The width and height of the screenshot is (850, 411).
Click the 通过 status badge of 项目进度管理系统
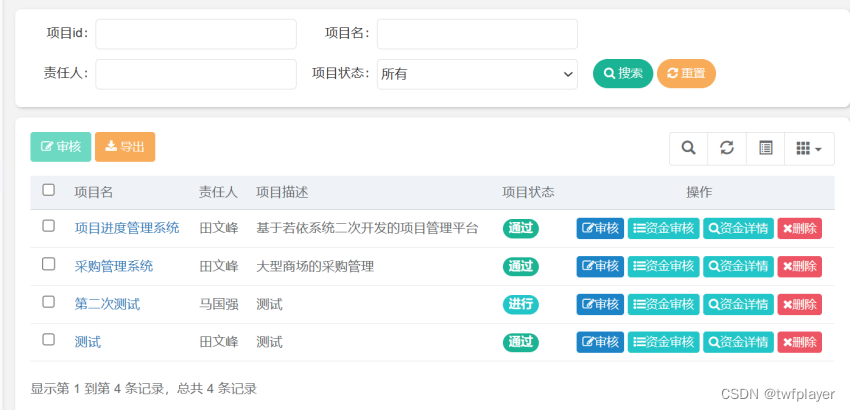point(520,228)
